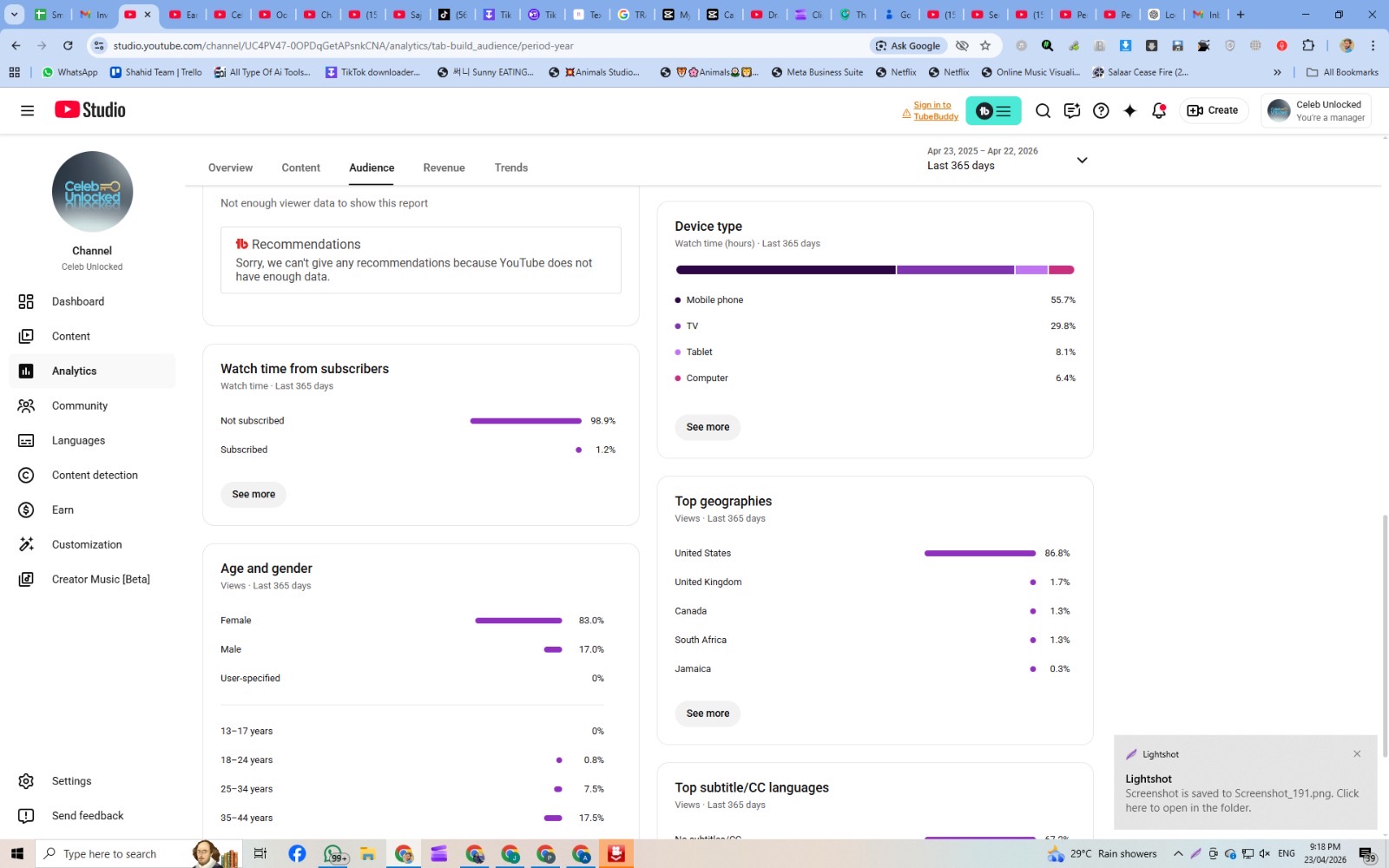Open the Earn dollar icon in sidebar
This screenshot has width=1389, height=868.
(26, 510)
